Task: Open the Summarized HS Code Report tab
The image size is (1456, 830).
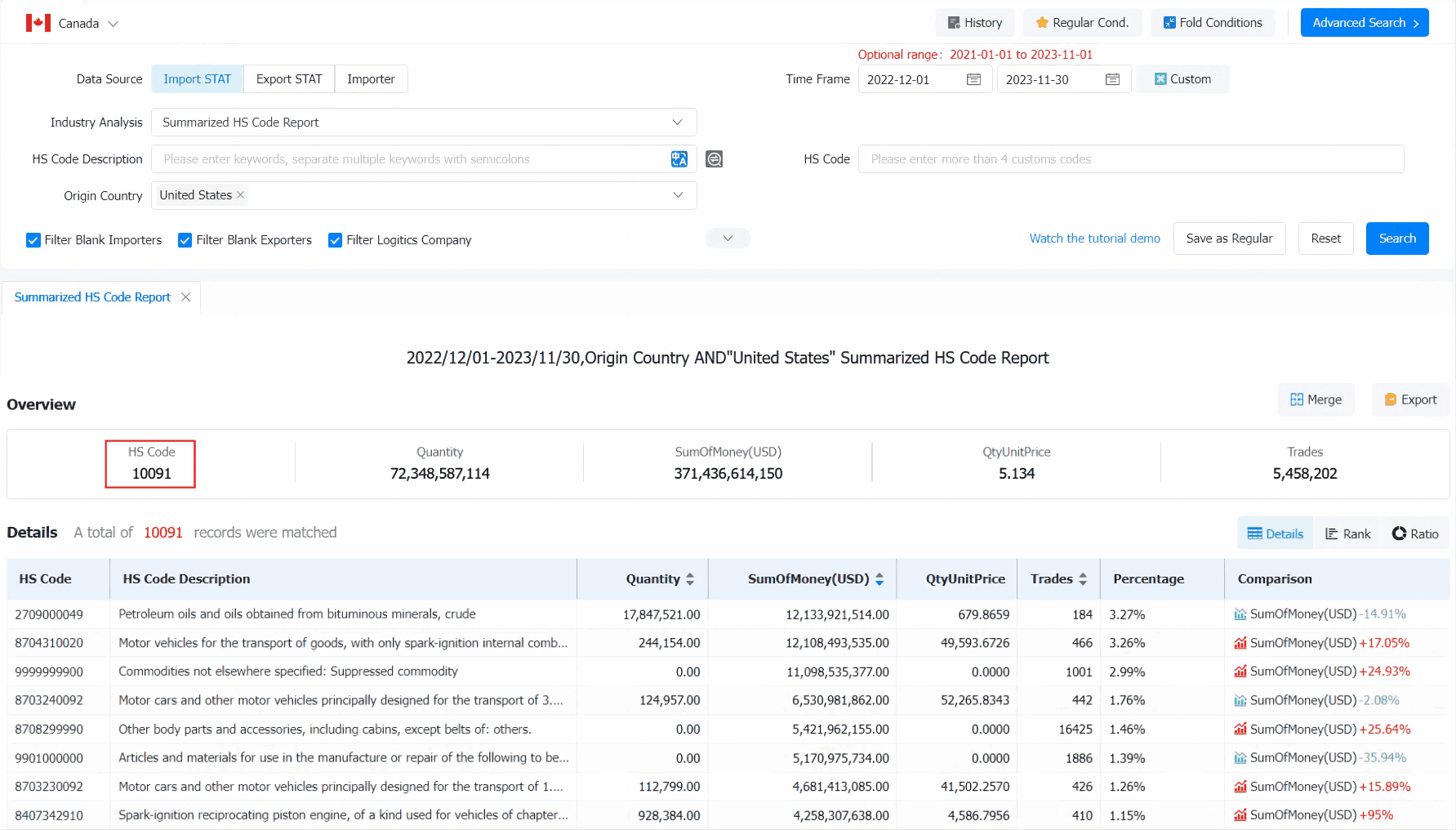Action: 92,297
